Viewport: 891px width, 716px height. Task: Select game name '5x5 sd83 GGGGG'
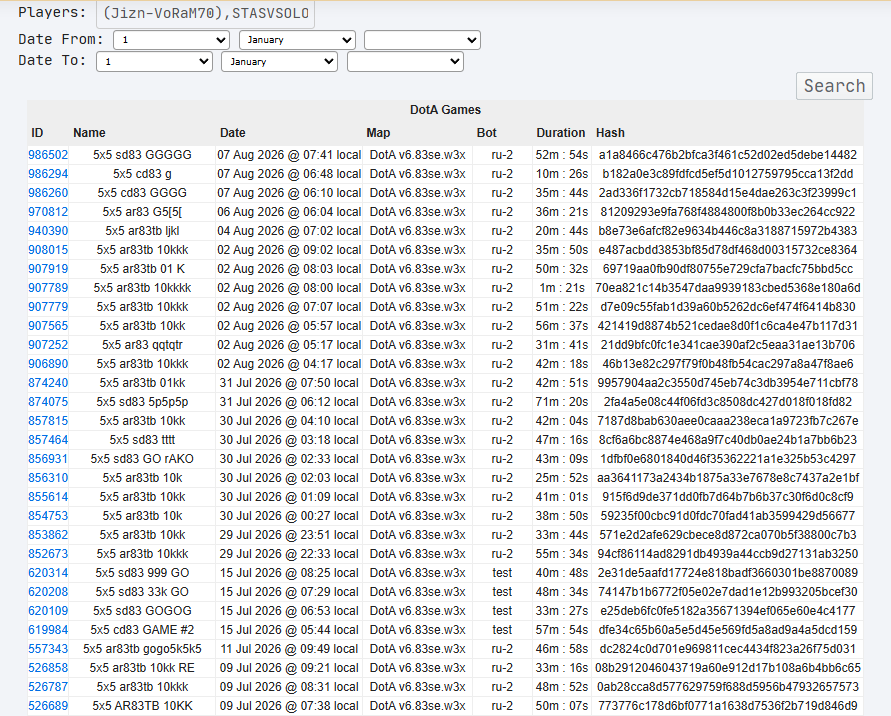[142, 155]
